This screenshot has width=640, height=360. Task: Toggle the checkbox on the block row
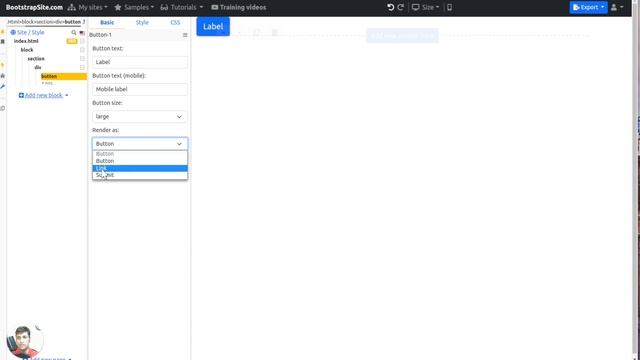pos(82,50)
